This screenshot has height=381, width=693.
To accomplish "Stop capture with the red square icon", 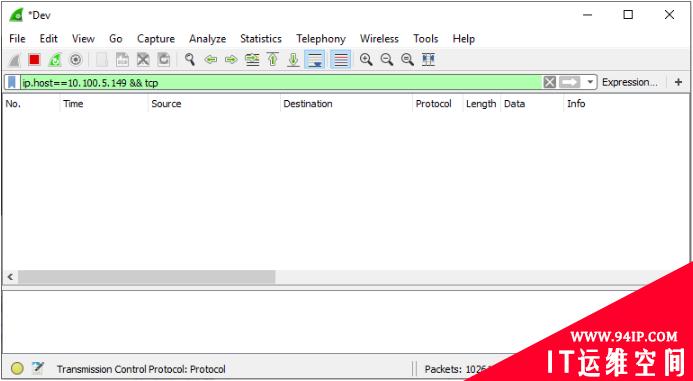I will click(x=34, y=59).
